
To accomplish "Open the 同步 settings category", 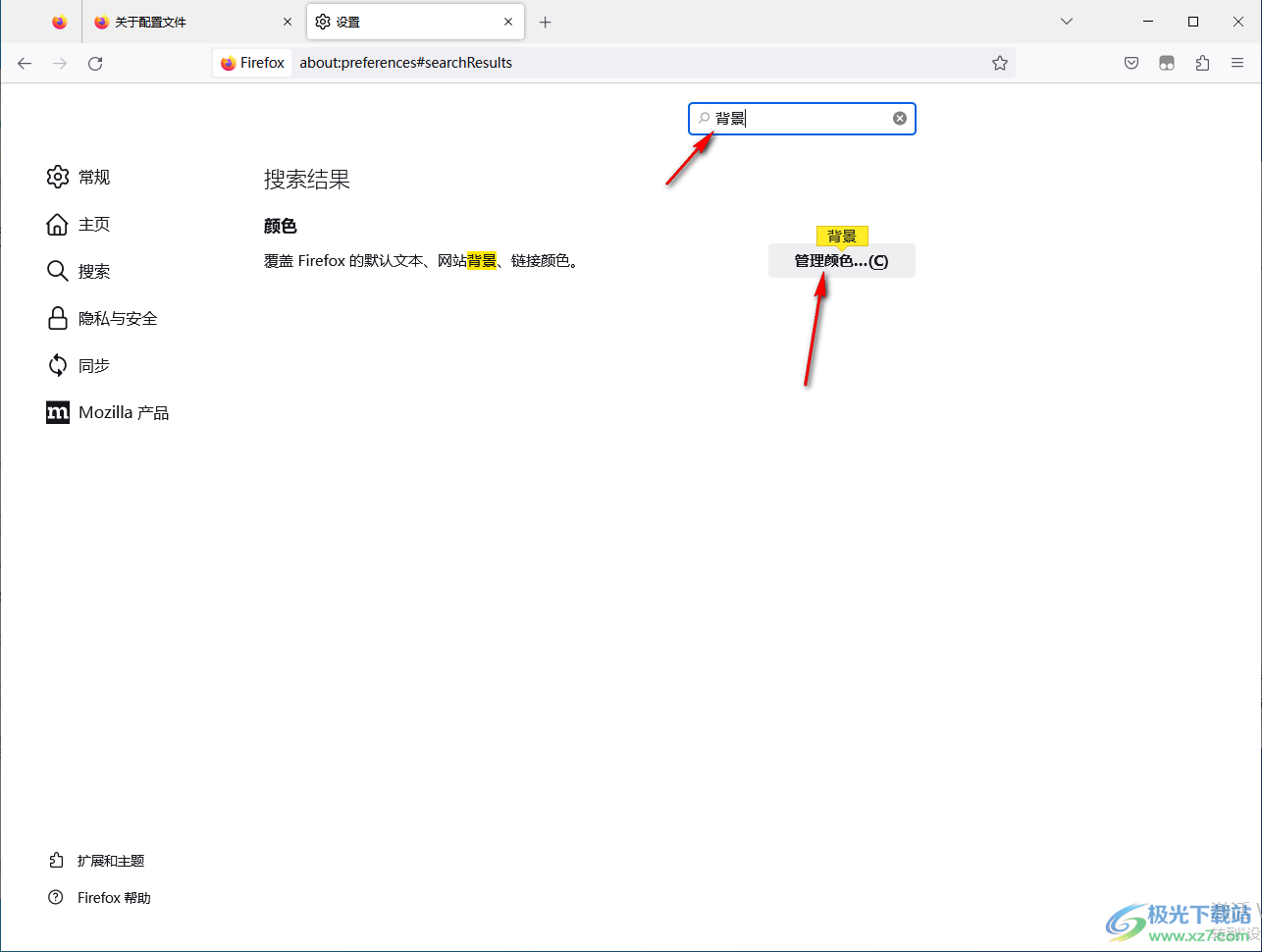I will pos(79,365).
